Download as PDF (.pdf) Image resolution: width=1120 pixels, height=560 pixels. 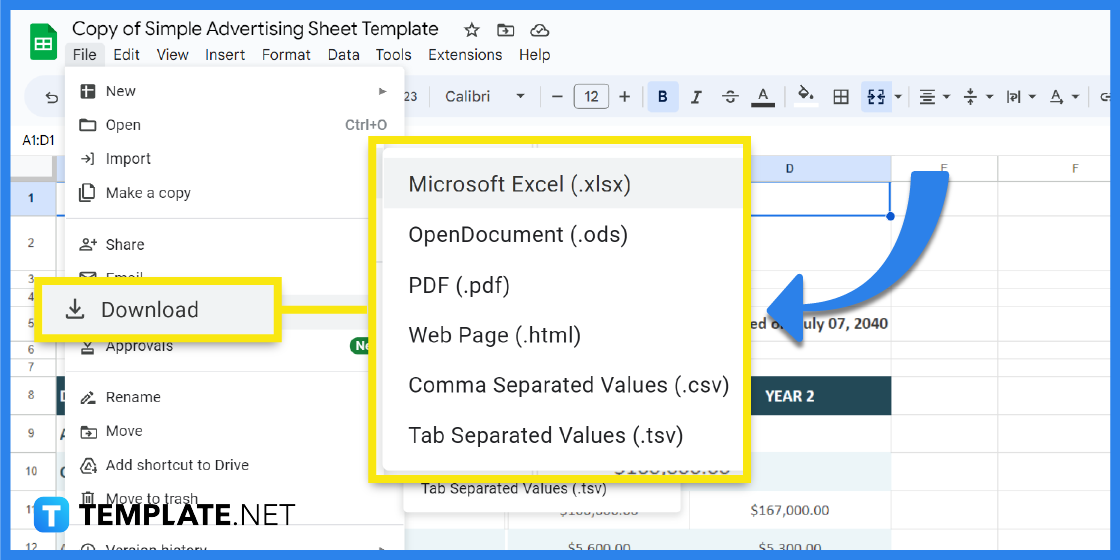pos(561,285)
